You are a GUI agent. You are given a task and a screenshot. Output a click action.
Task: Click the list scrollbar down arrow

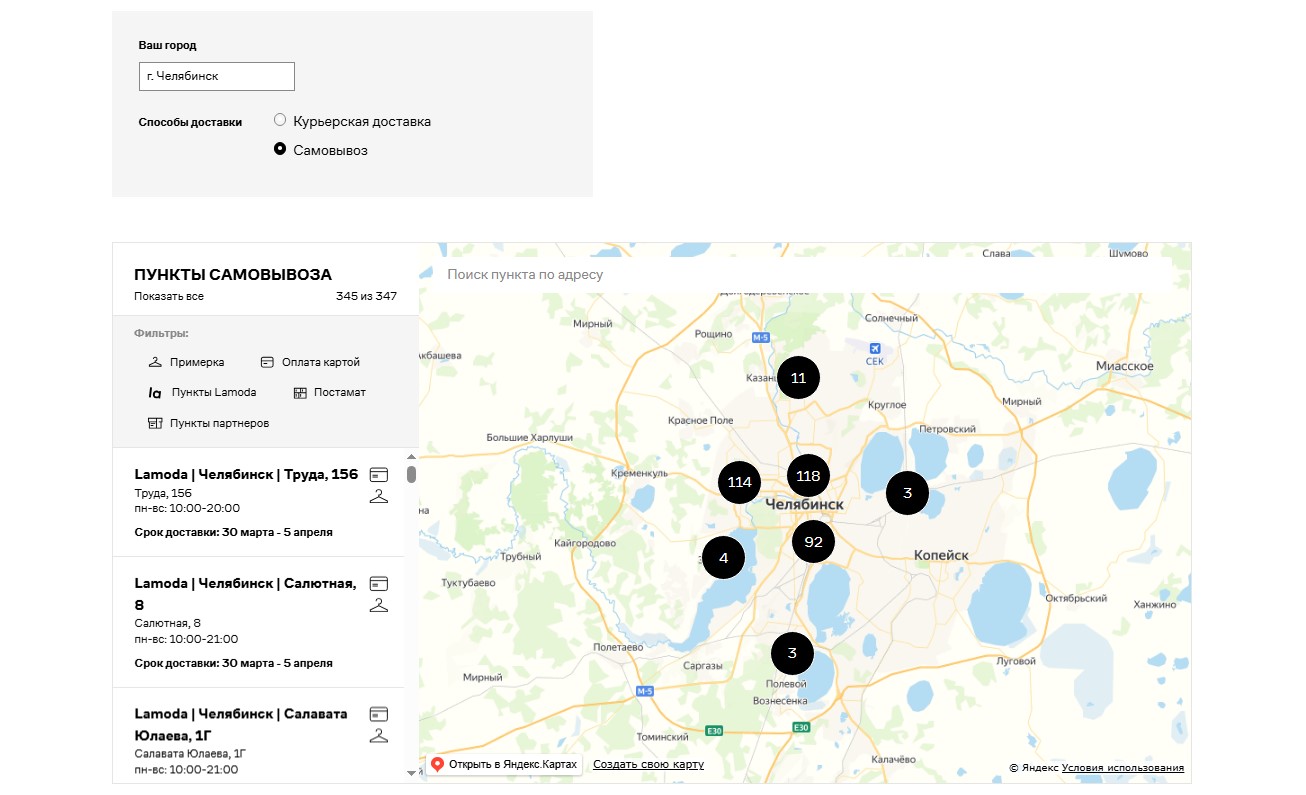tap(410, 772)
